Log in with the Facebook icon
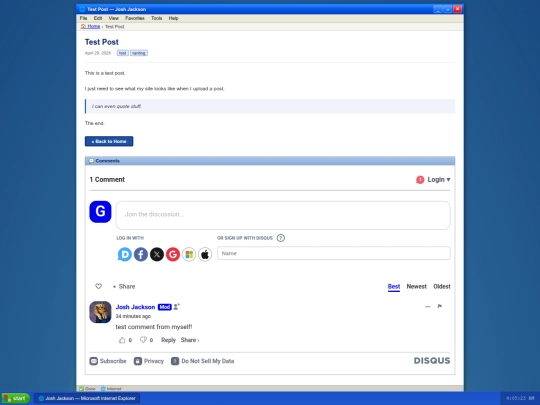Image resolution: width=540 pixels, height=405 pixels. pos(141,255)
